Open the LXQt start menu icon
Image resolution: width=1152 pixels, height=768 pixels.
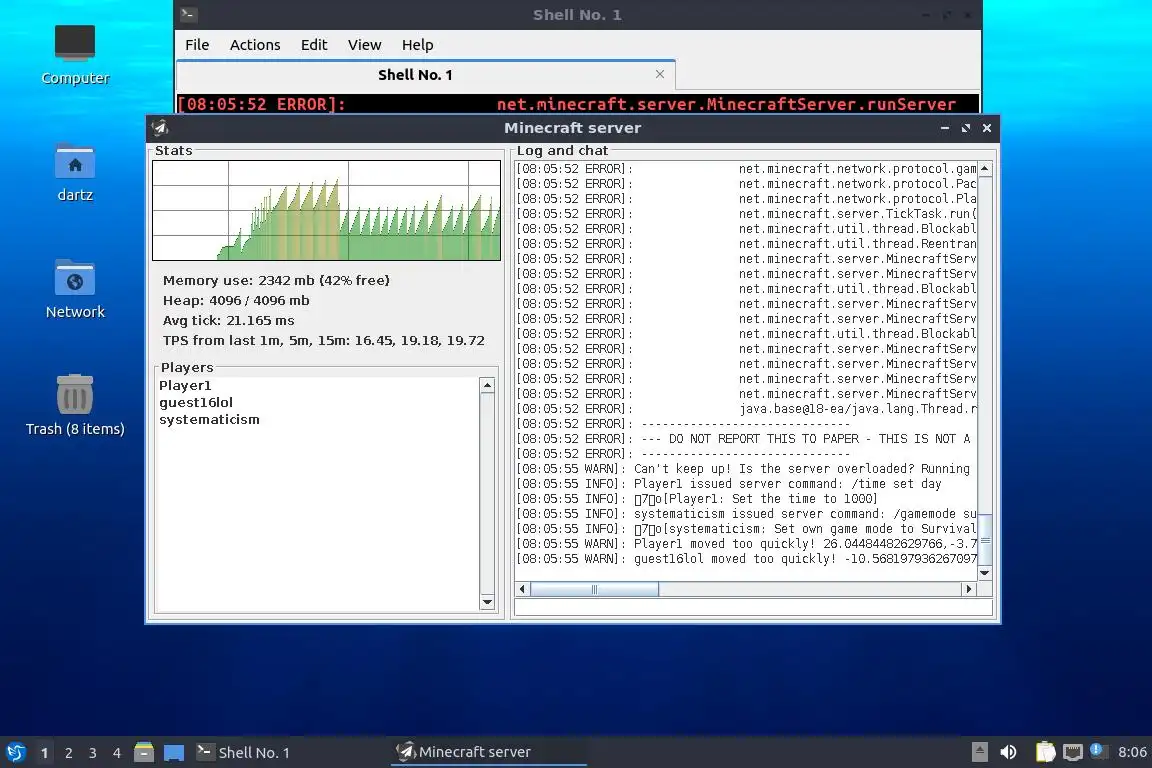tap(16, 752)
